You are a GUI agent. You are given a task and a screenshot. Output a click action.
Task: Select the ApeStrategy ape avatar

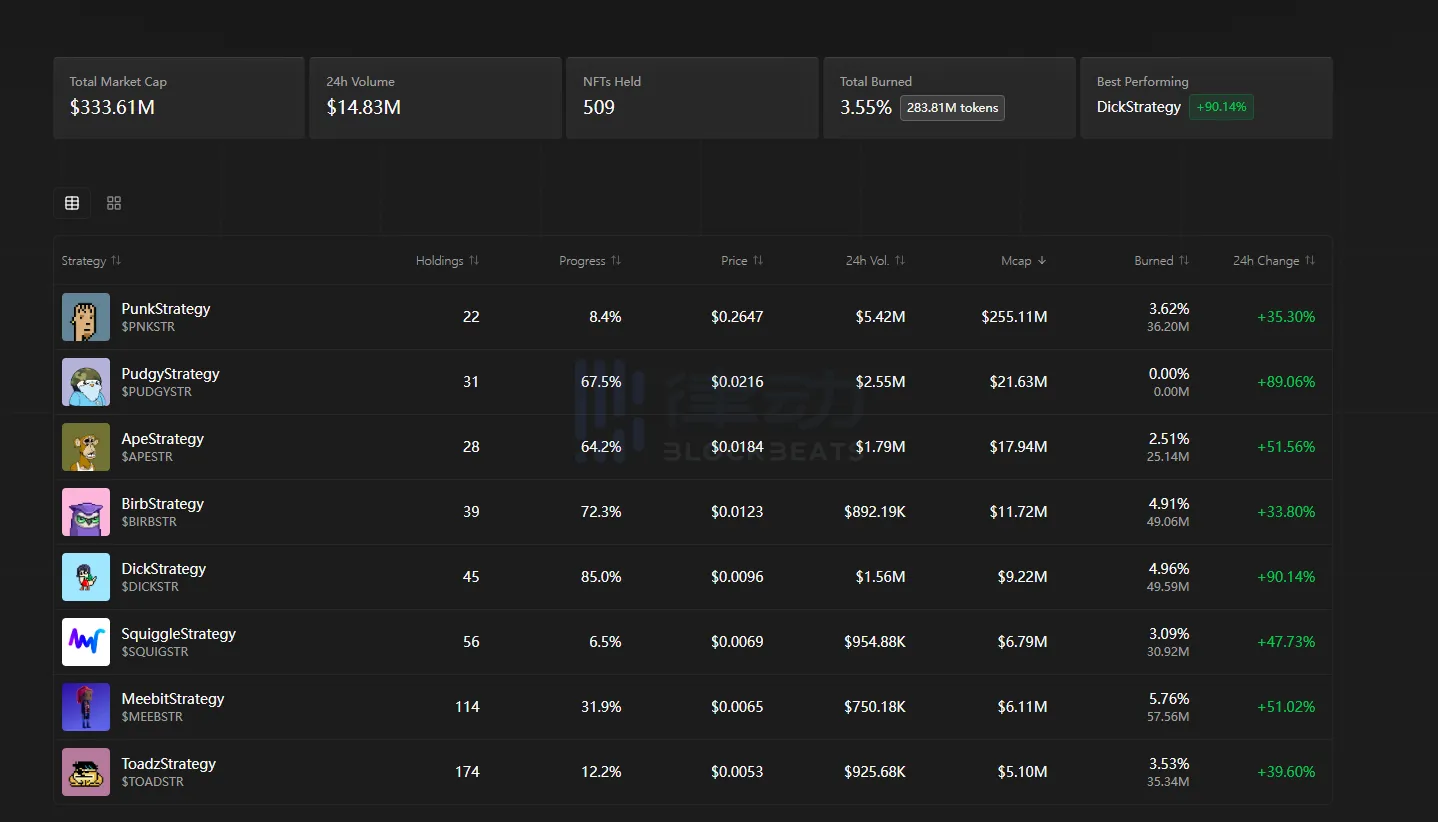[86, 447]
